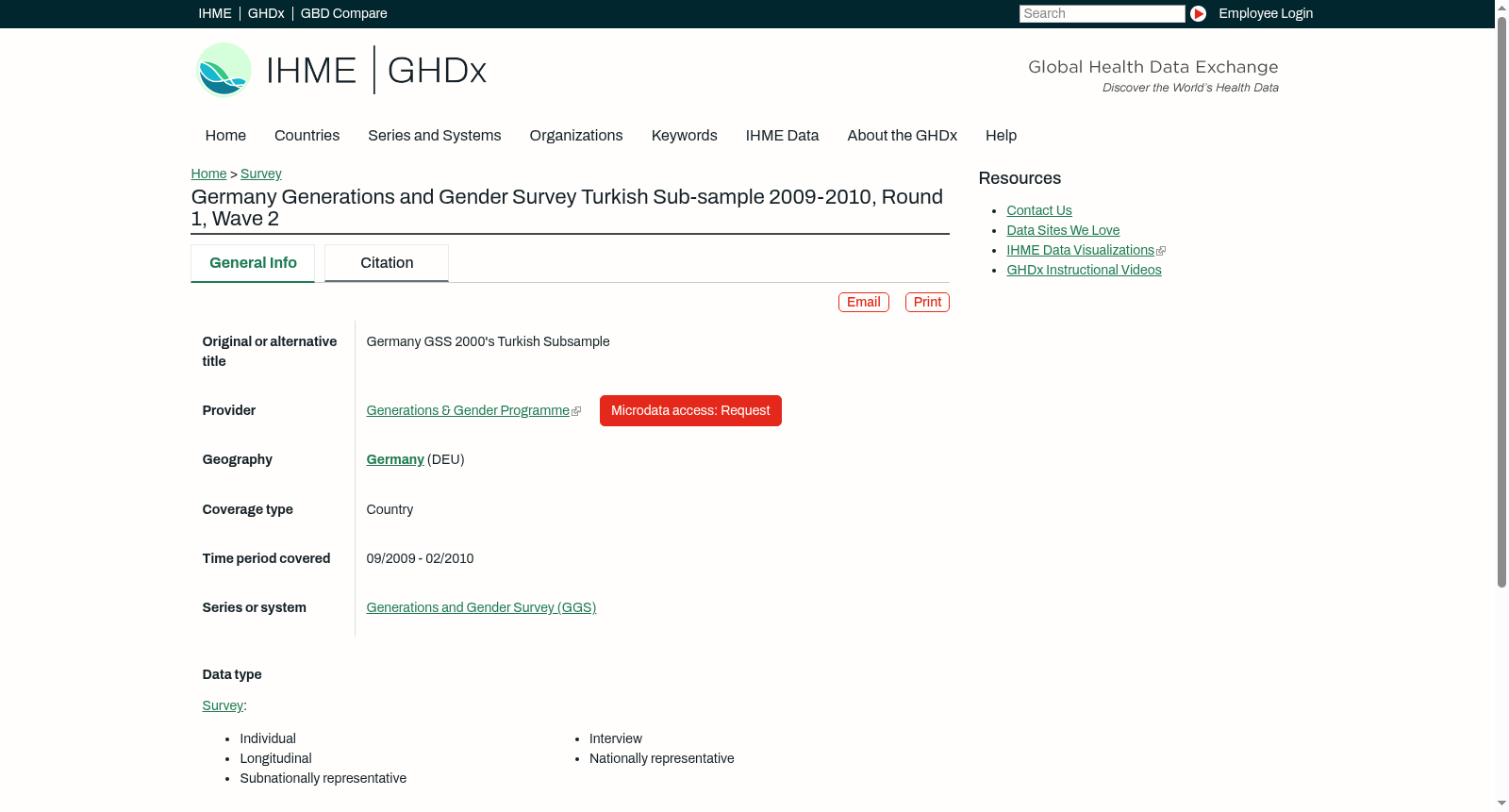Click the Resources sidebar heading

(1020, 178)
